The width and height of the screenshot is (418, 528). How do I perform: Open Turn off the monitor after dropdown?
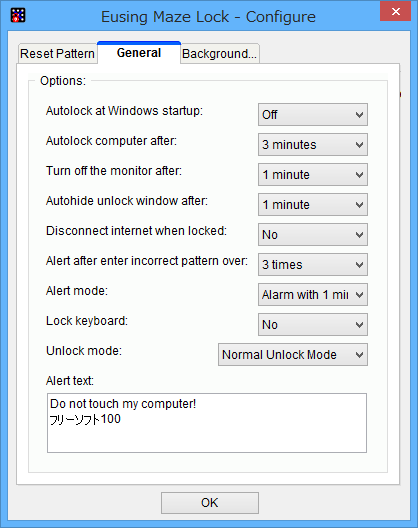tap(313, 174)
